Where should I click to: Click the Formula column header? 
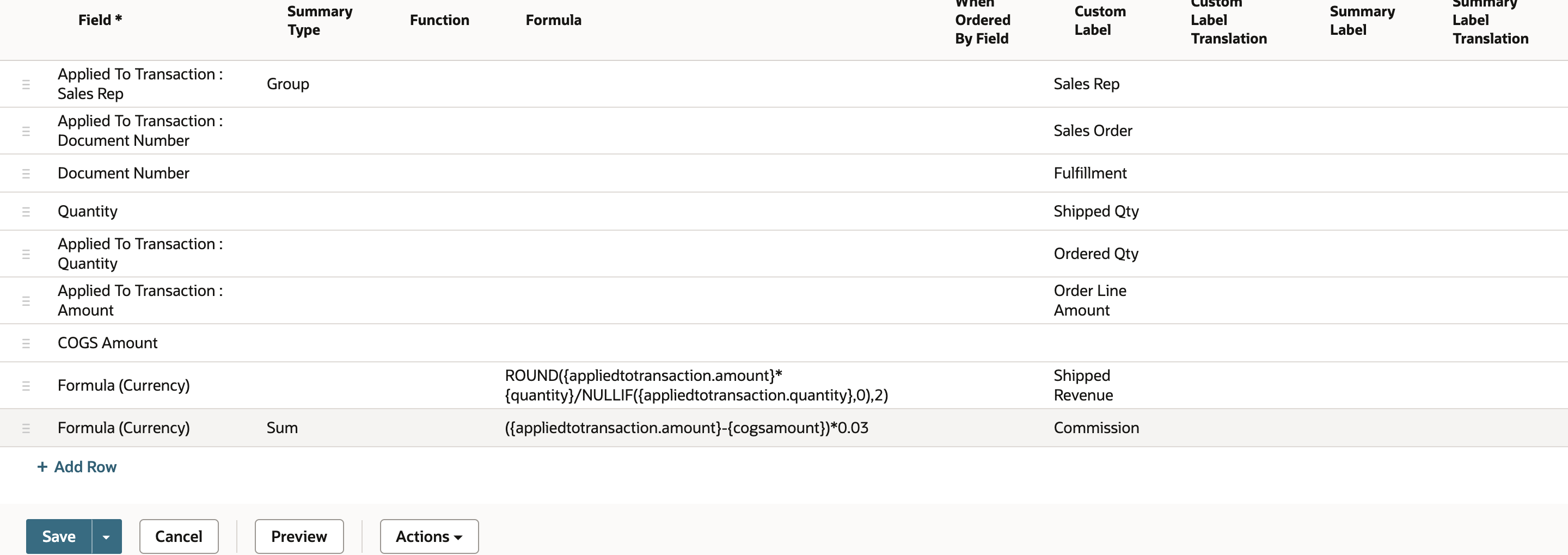point(553,20)
